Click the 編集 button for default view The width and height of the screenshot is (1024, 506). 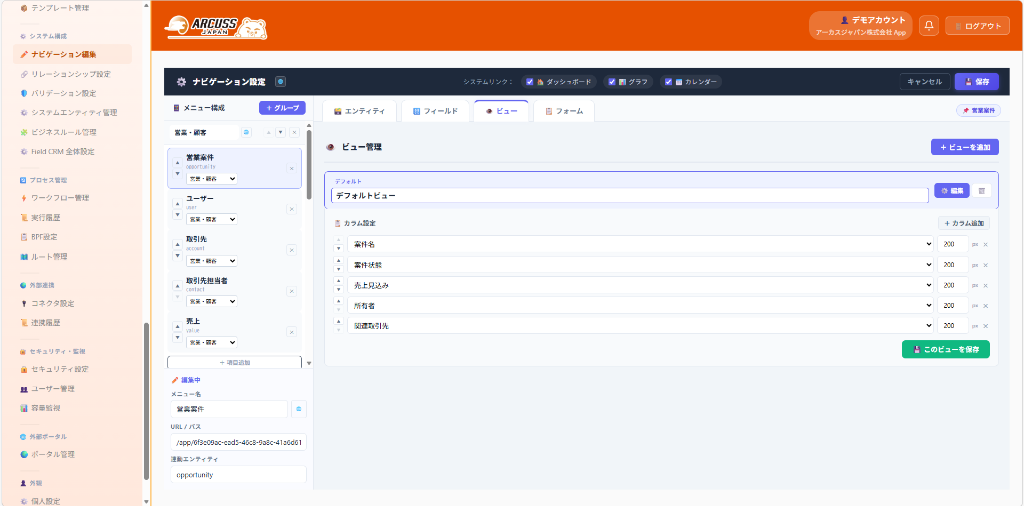pos(952,190)
